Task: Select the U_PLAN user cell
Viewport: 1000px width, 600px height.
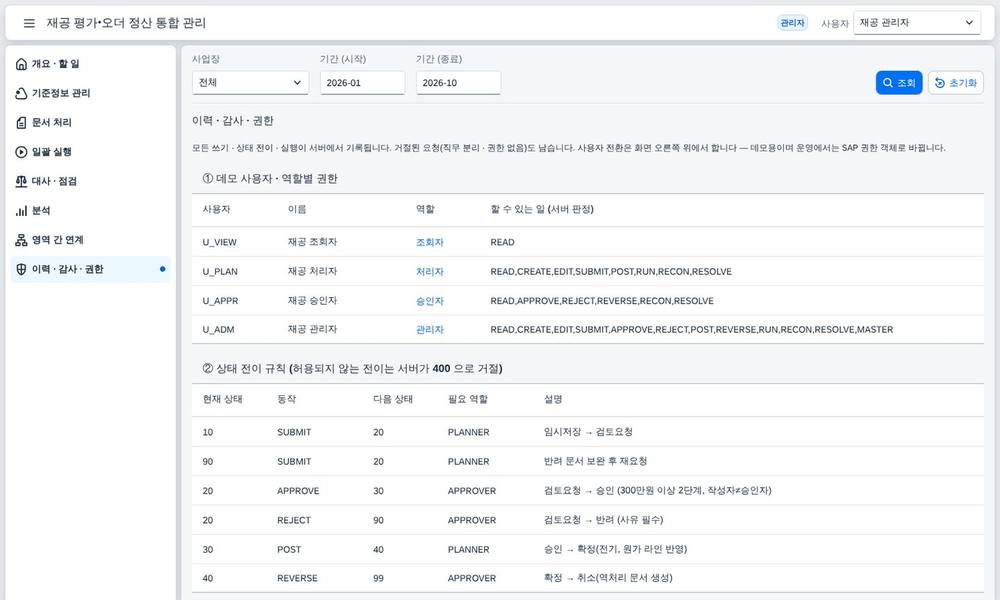Action: click(x=220, y=272)
